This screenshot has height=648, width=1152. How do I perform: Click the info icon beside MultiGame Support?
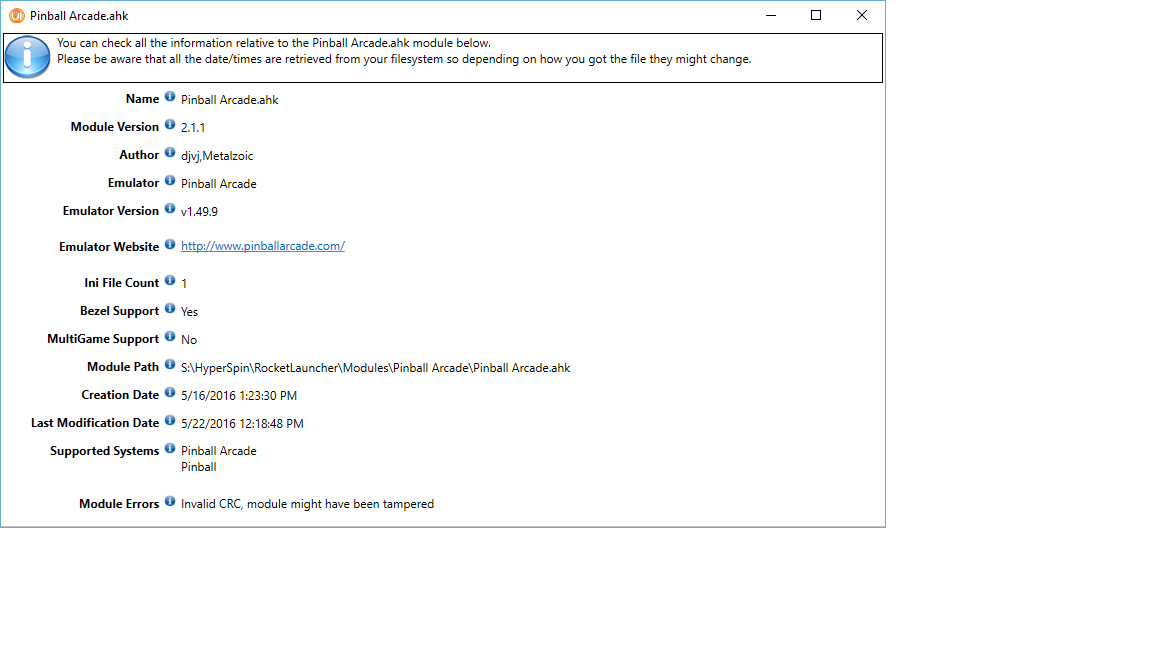click(170, 337)
